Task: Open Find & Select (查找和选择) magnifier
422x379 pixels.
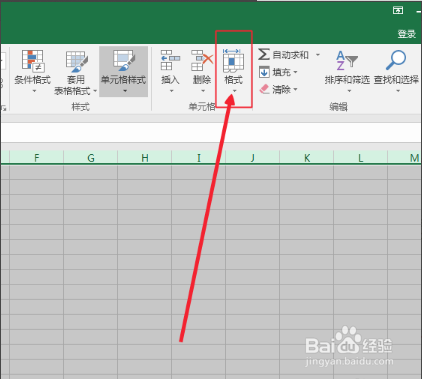Action: [x=396, y=60]
